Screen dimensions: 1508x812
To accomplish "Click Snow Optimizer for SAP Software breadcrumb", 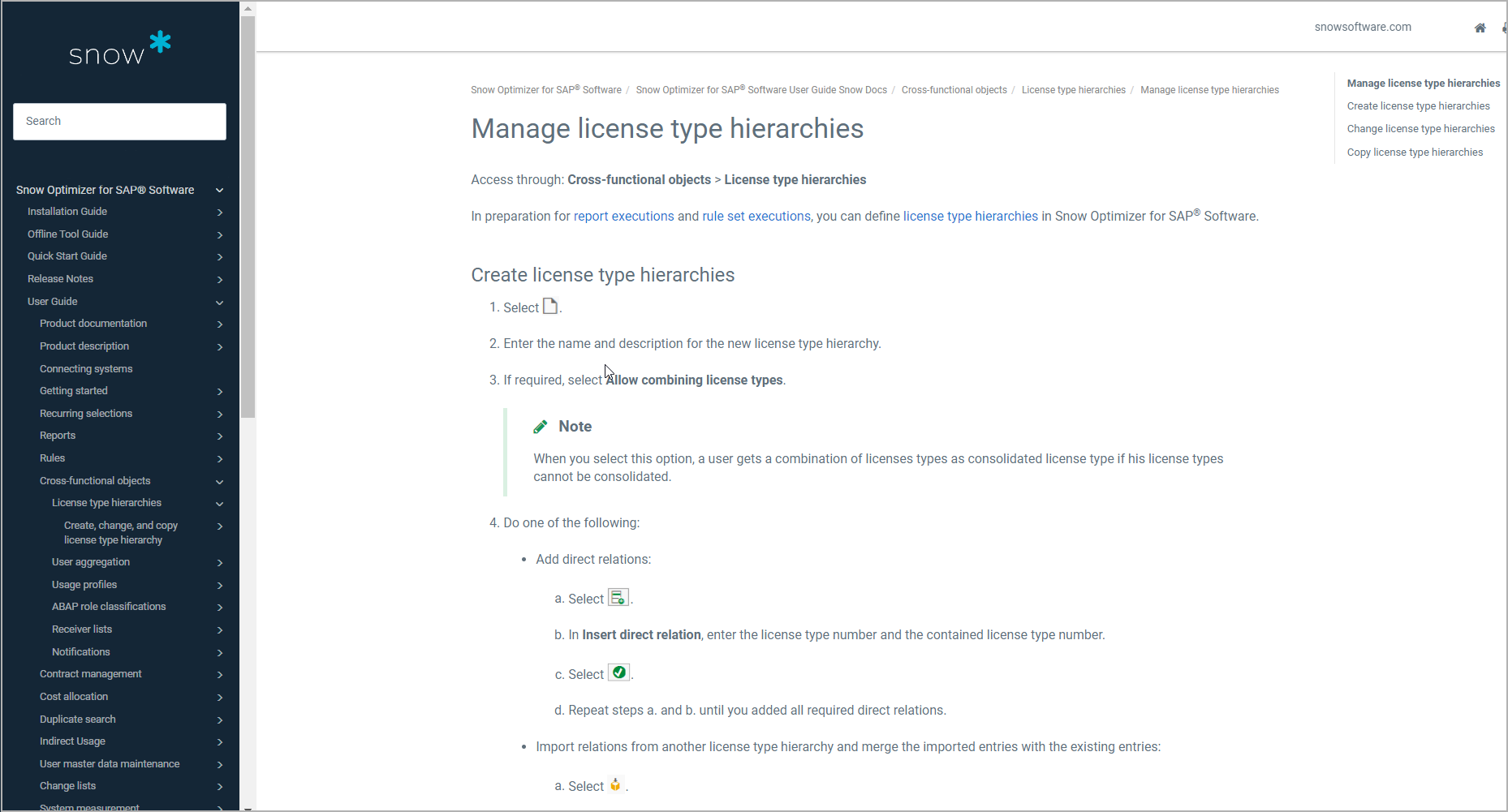I will point(546,90).
